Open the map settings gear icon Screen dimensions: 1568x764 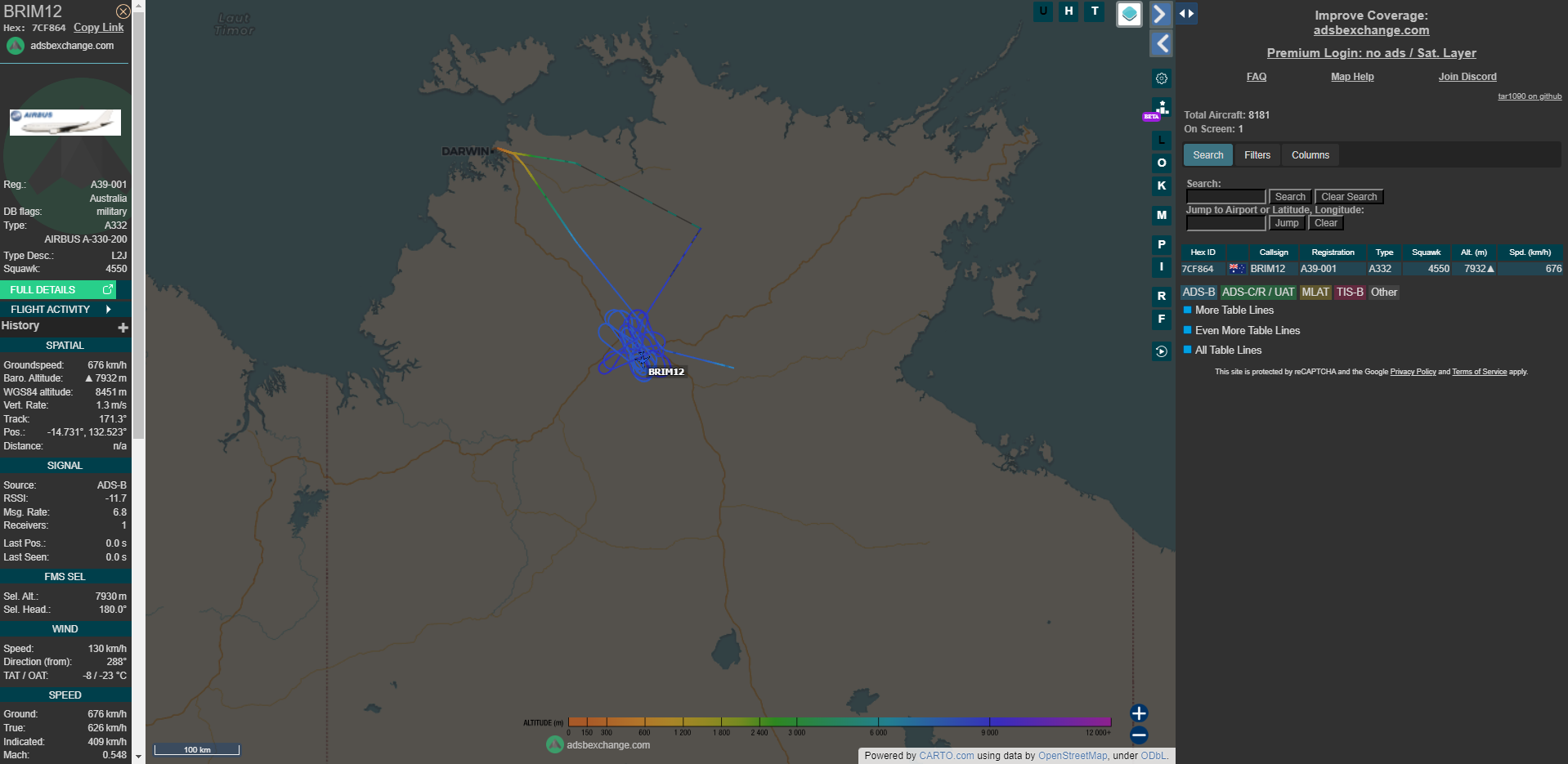(1162, 78)
